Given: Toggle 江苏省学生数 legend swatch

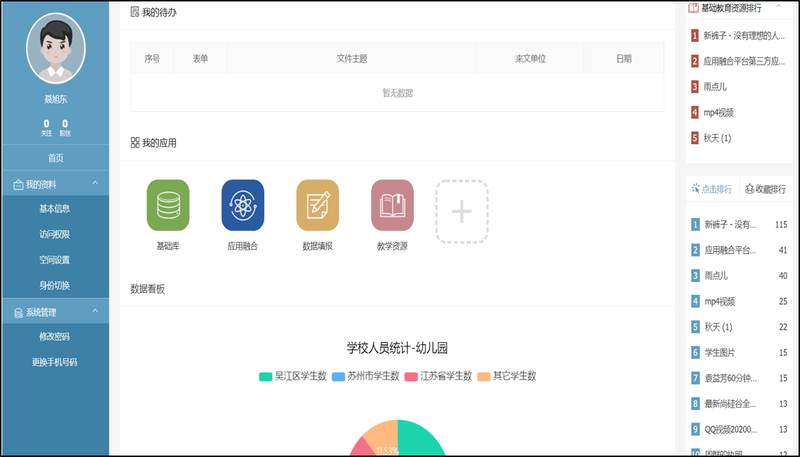Looking at the screenshot, I should (x=411, y=377).
